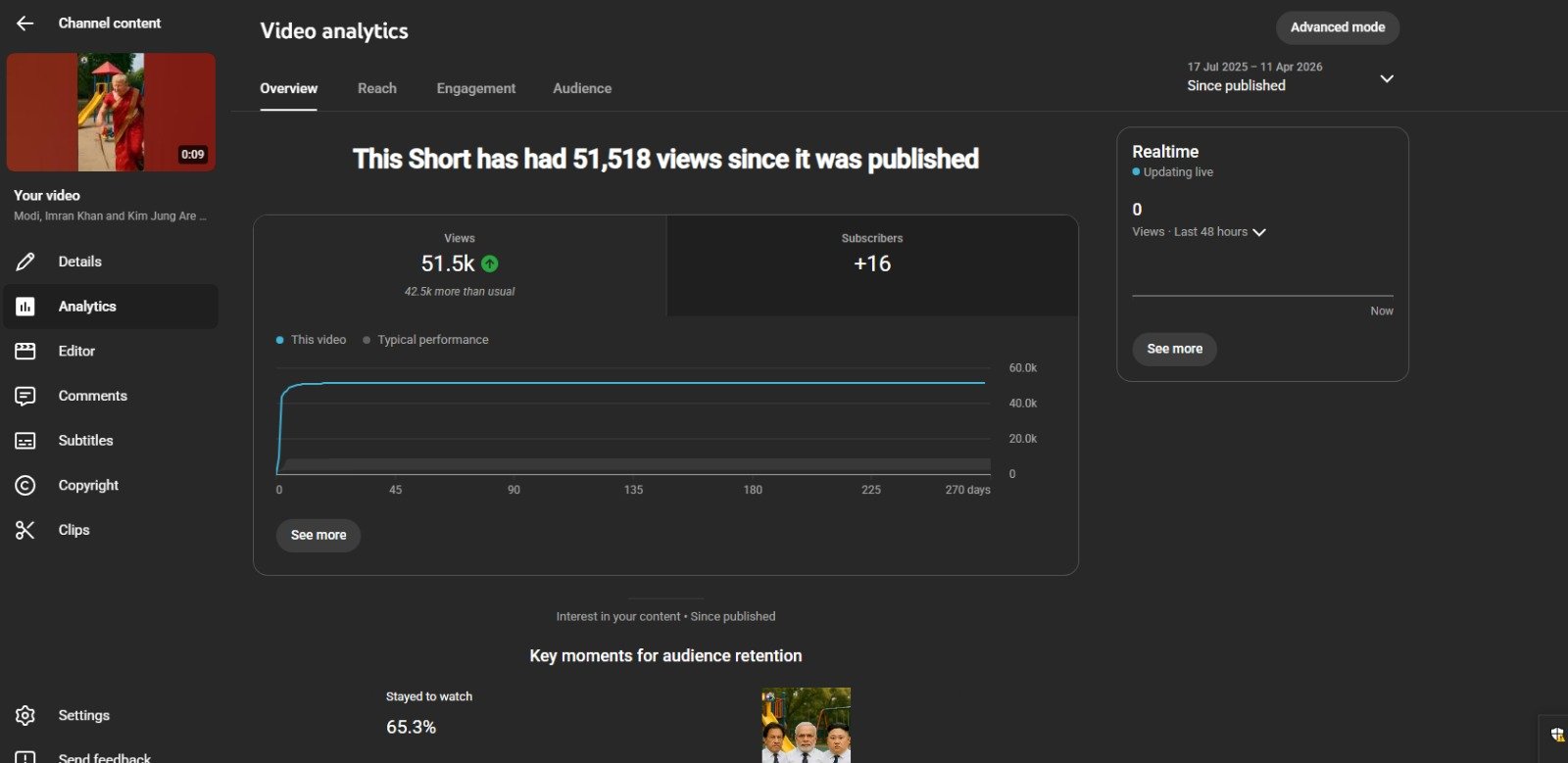Click See more in the Realtime panel

pos(1174,349)
